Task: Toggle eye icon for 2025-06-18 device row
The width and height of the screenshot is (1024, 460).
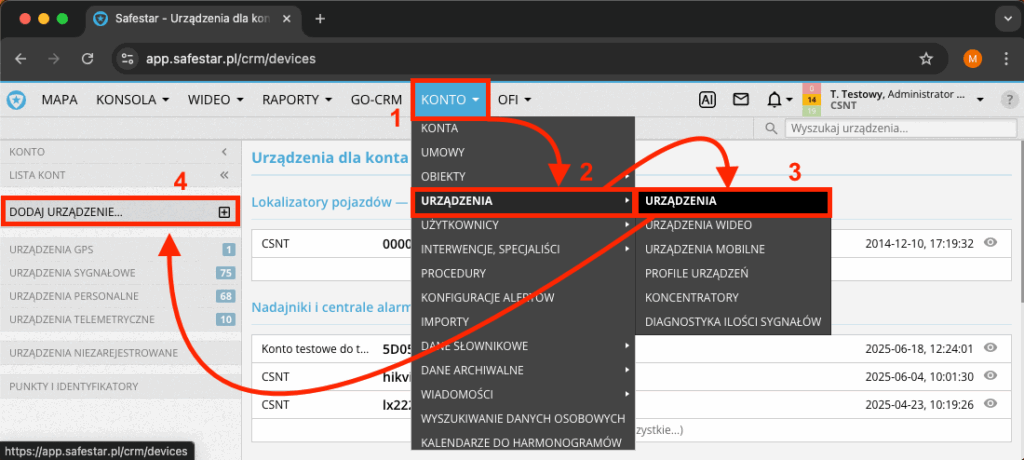Action: (x=990, y=348)
